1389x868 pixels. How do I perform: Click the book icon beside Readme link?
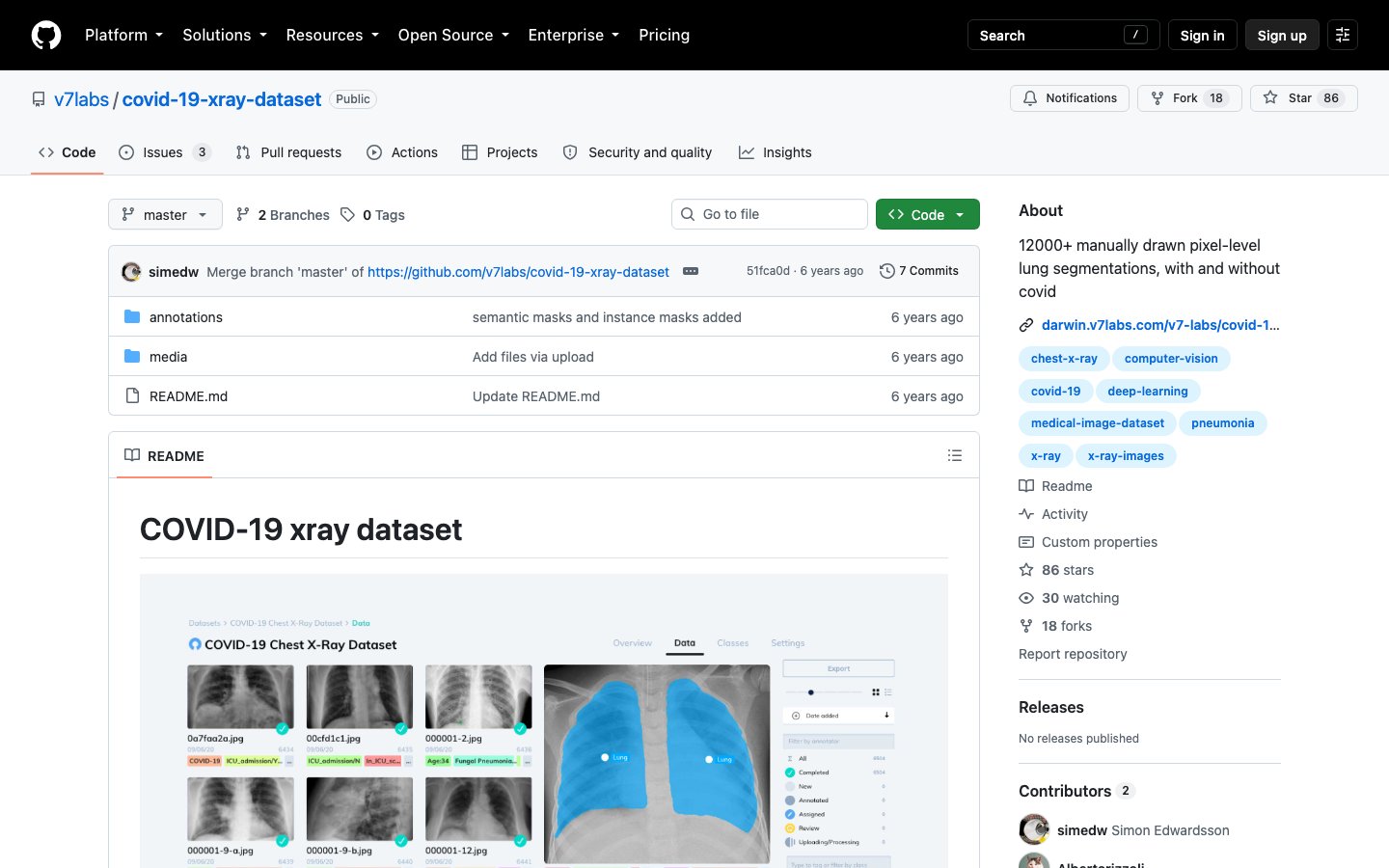[x=1026, y=486]
